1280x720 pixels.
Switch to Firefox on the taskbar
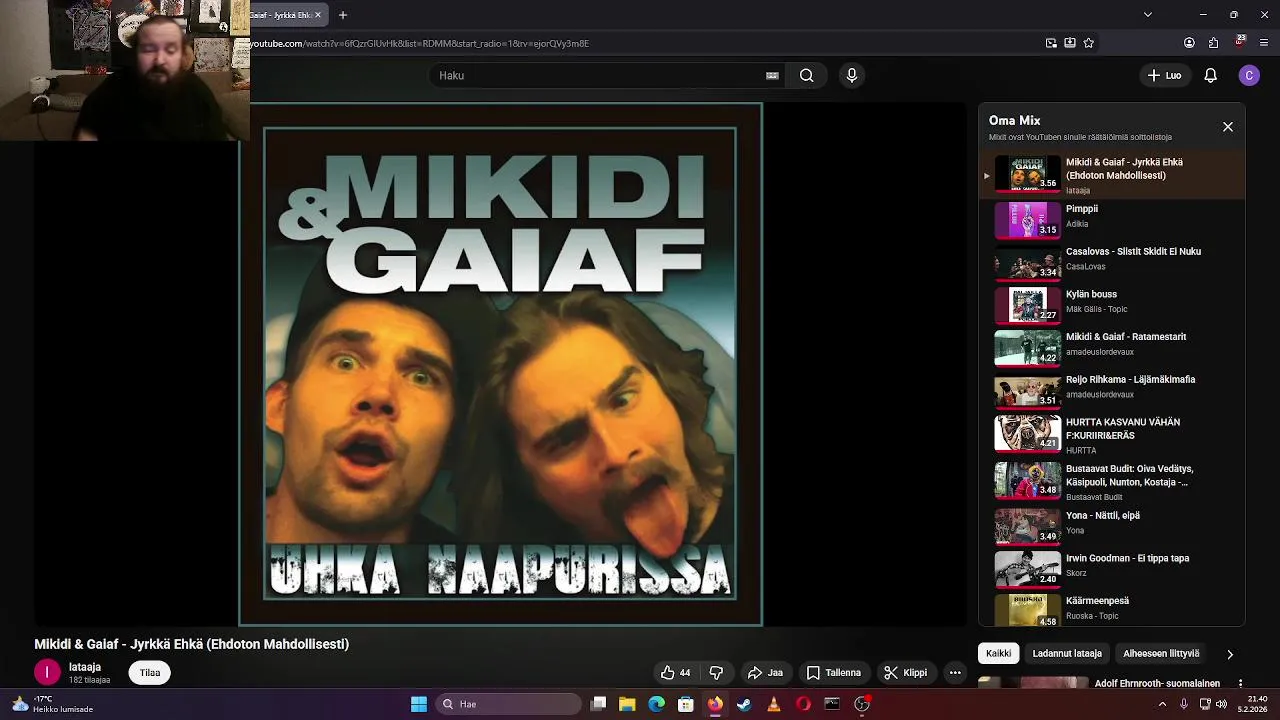[x=715, y=704]
